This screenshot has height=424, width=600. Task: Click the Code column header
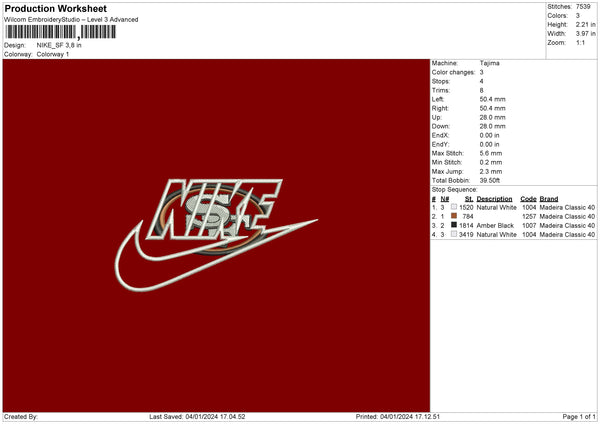(528, 199)
